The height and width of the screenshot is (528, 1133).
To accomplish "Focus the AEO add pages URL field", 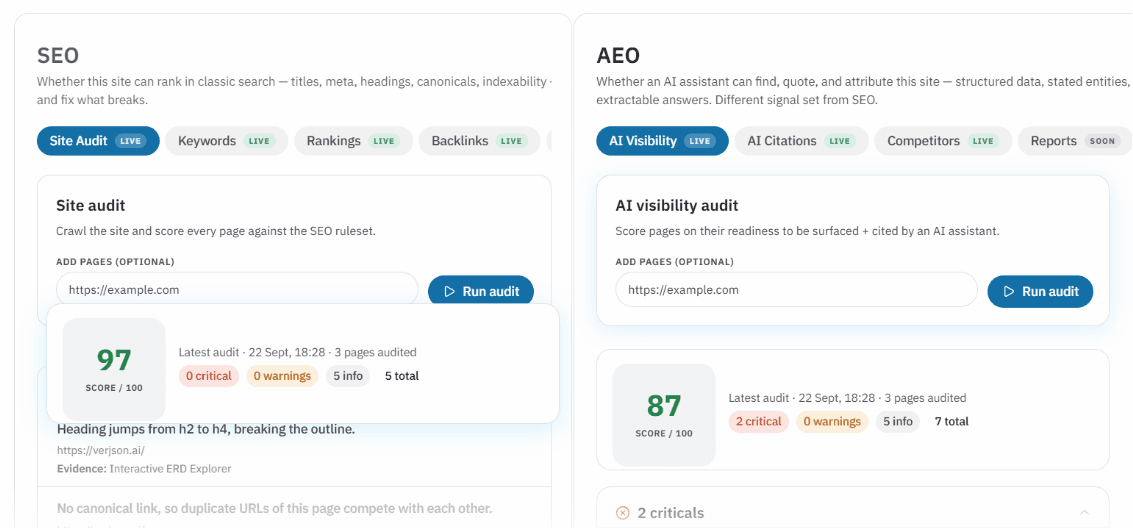I will click(796, 290).
